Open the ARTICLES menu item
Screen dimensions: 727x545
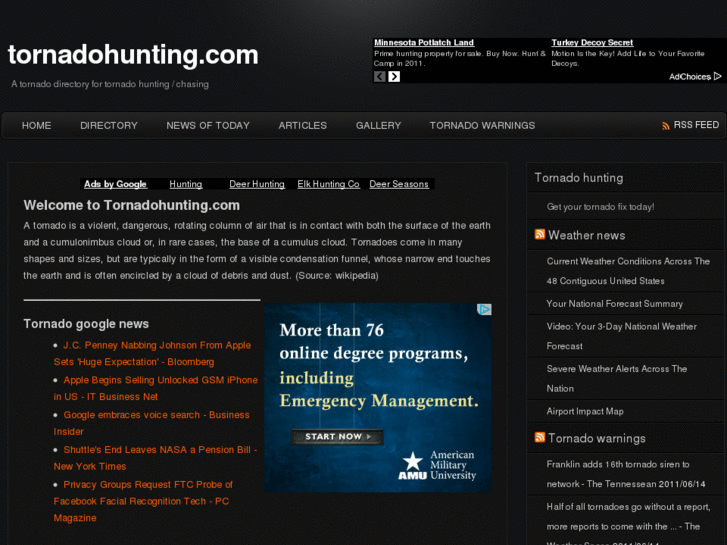click(303, 126)
